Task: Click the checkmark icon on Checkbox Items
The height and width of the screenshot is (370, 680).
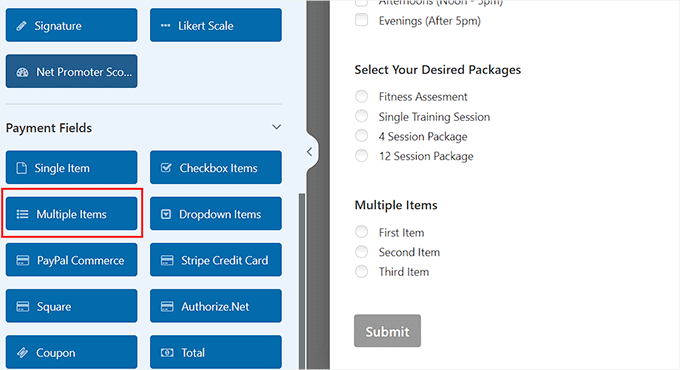Action: coord(166,167)
